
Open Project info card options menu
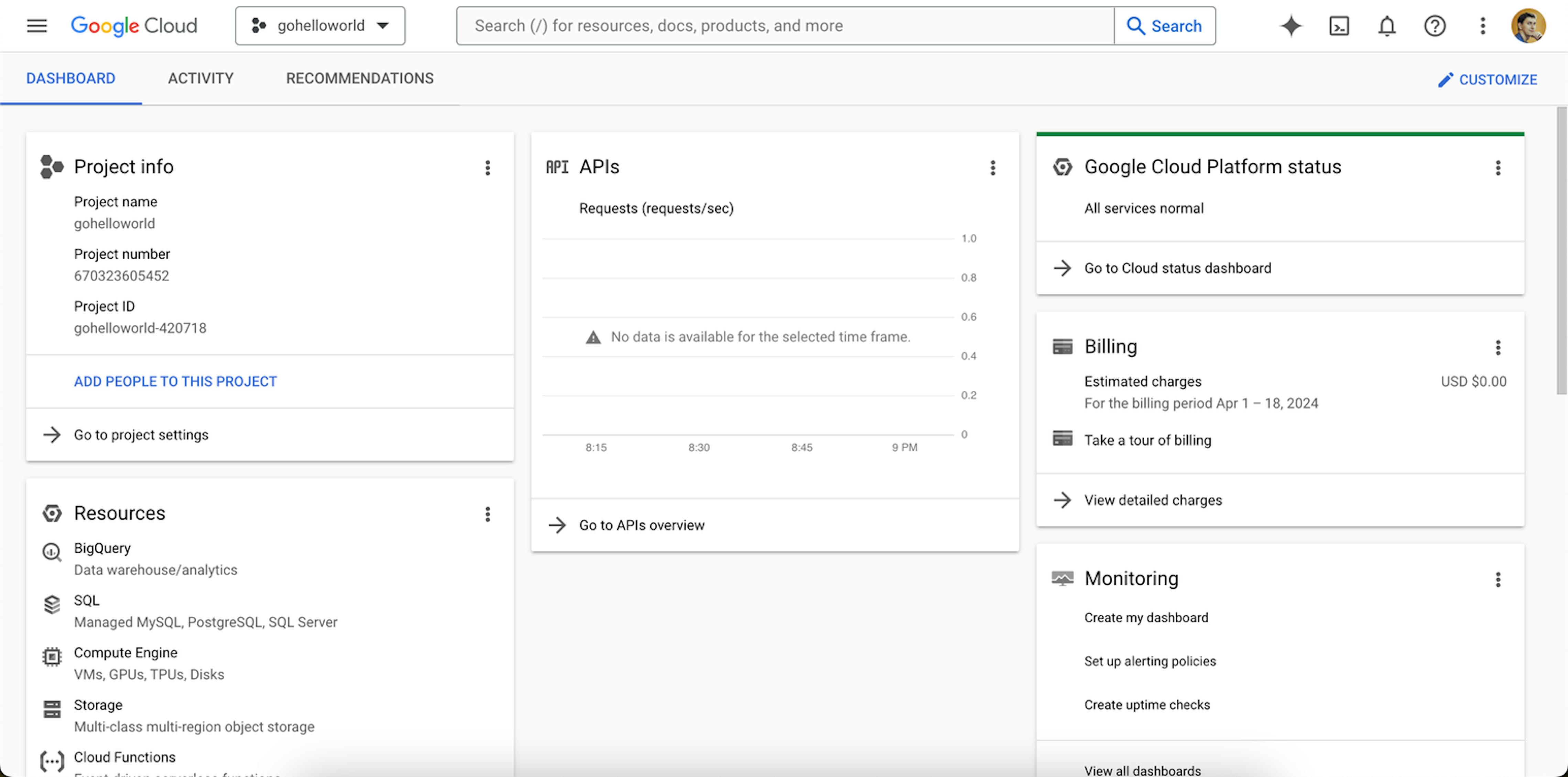pos(488,168)
